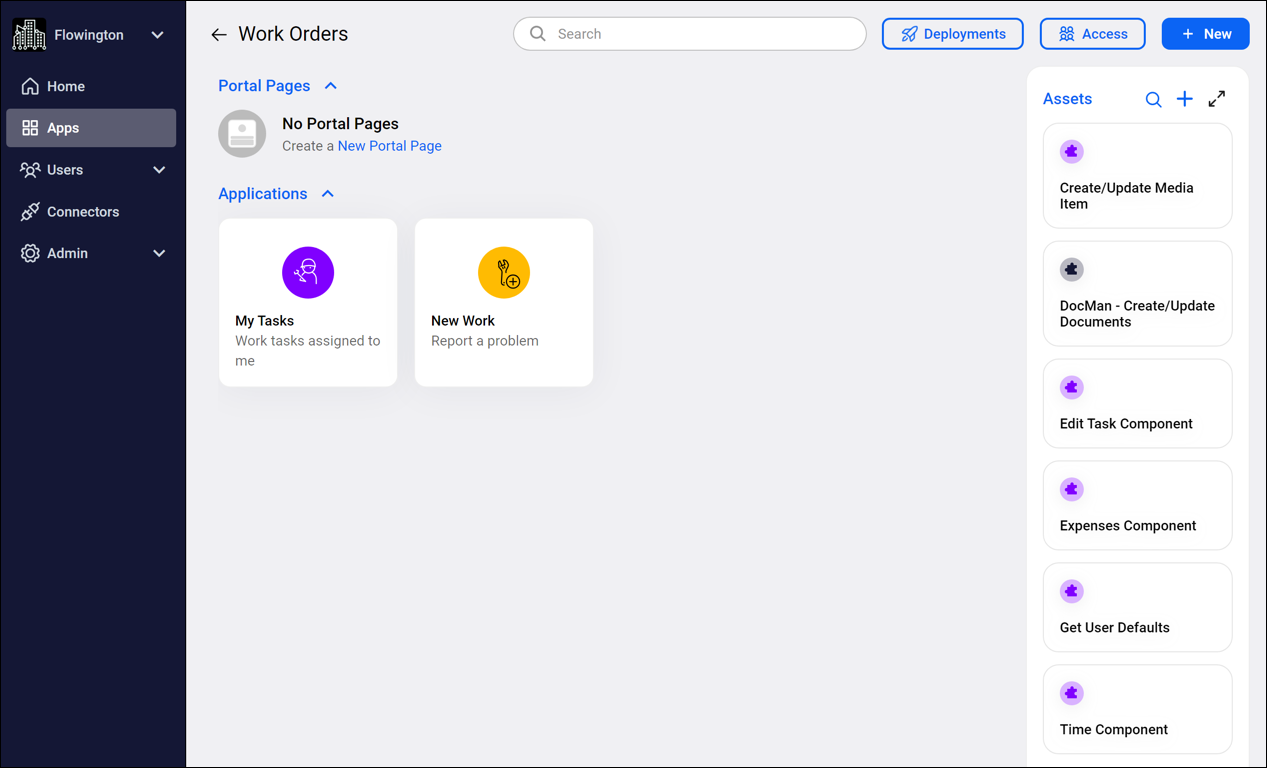Screen dimensions: 1267x768
Task: Expand the Users submenu chevron
Action: pyautogui.click(x=159, y=170)
